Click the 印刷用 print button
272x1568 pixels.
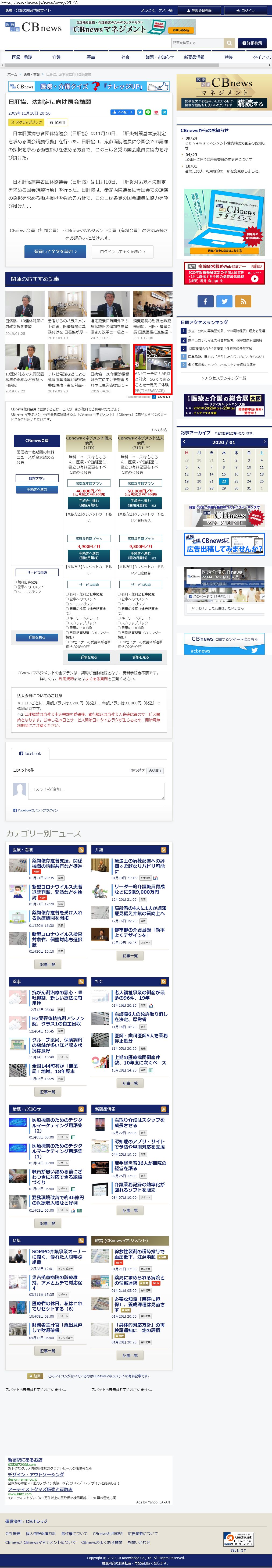[57, 122]
